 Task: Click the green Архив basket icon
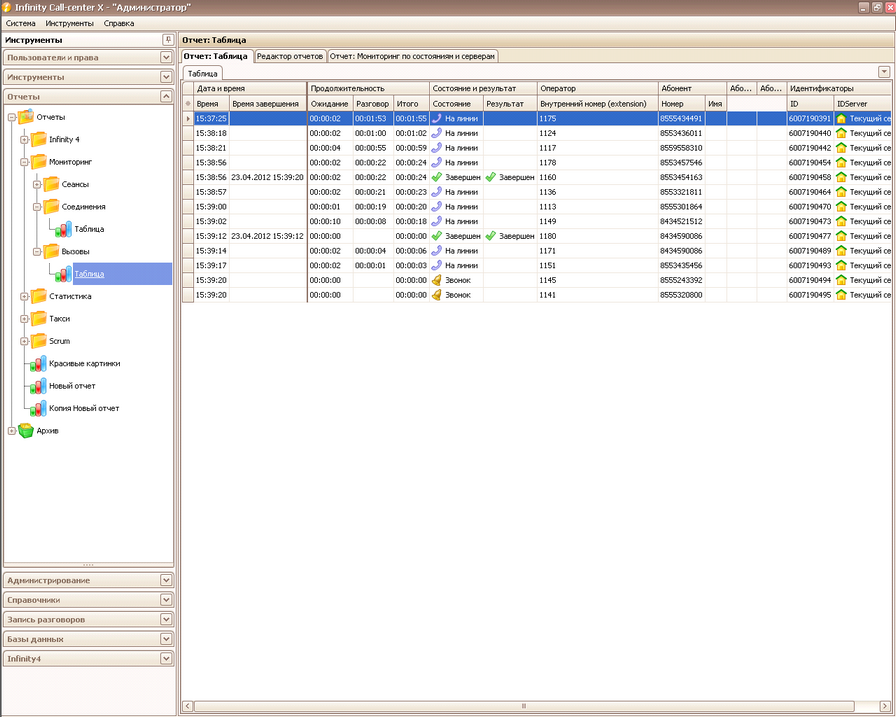pyautogui.click(x=26, y=430)
